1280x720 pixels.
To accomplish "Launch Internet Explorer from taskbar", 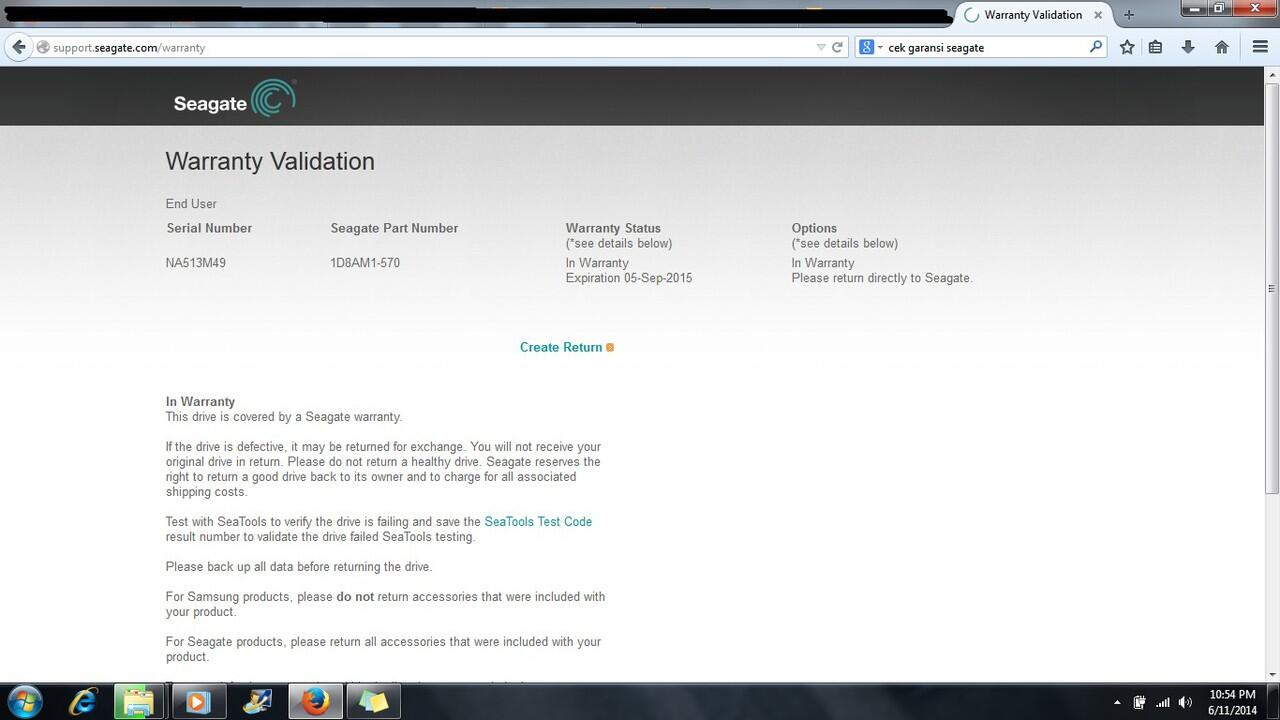I will (83, 702).
